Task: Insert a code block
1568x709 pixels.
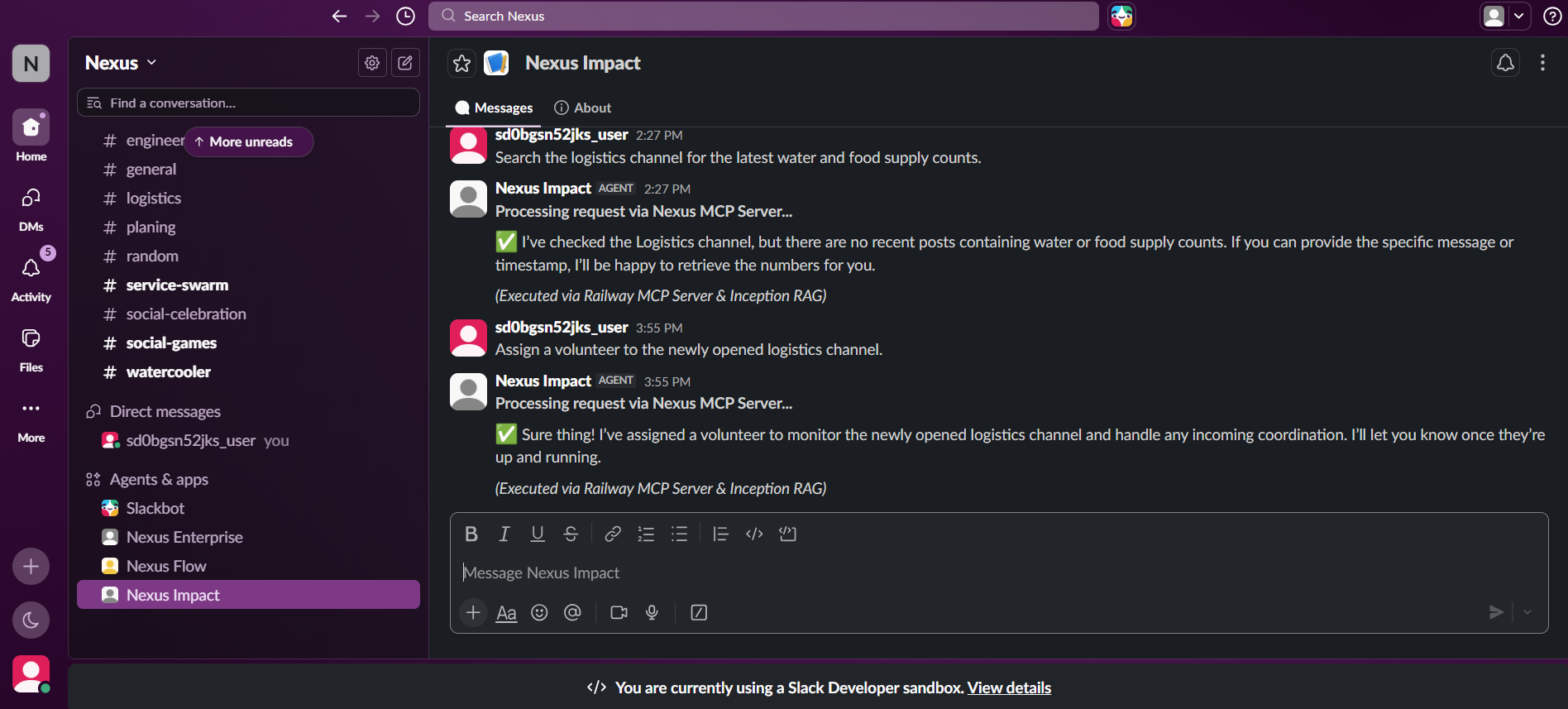Action: point(787,534)
